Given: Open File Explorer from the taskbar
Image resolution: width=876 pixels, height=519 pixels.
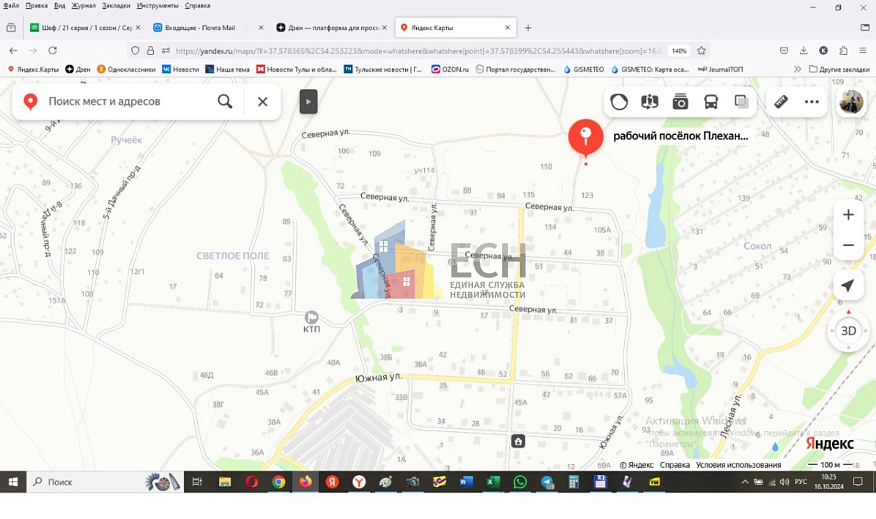Looking at the screenshot, I should [x=225, y=482].
